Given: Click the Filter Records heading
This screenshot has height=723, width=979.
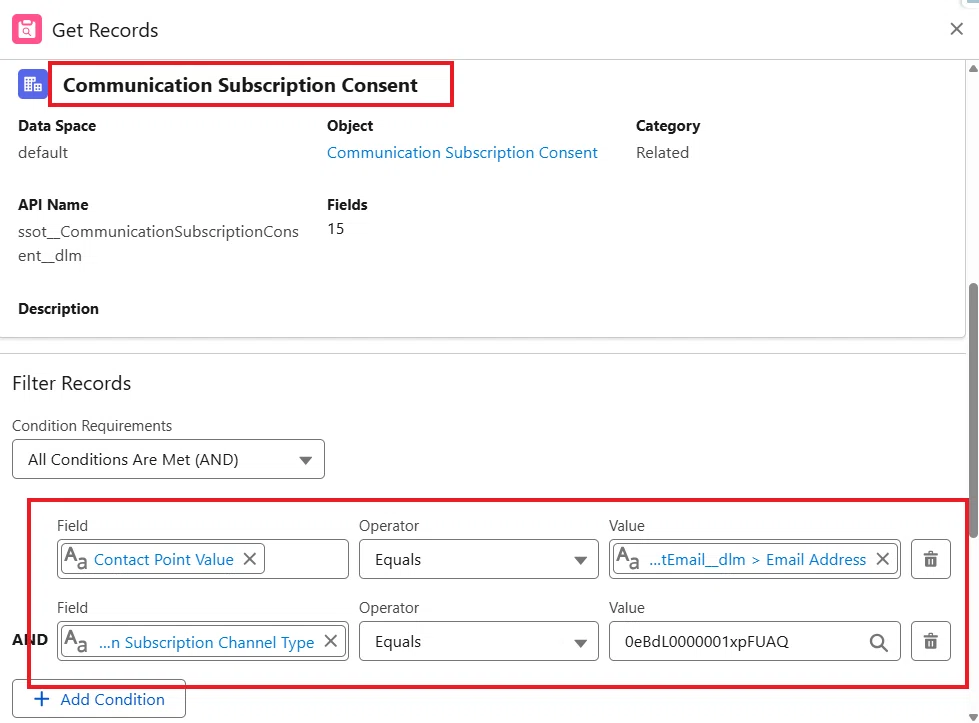Looking at the screenshot, I should (72, 383).
